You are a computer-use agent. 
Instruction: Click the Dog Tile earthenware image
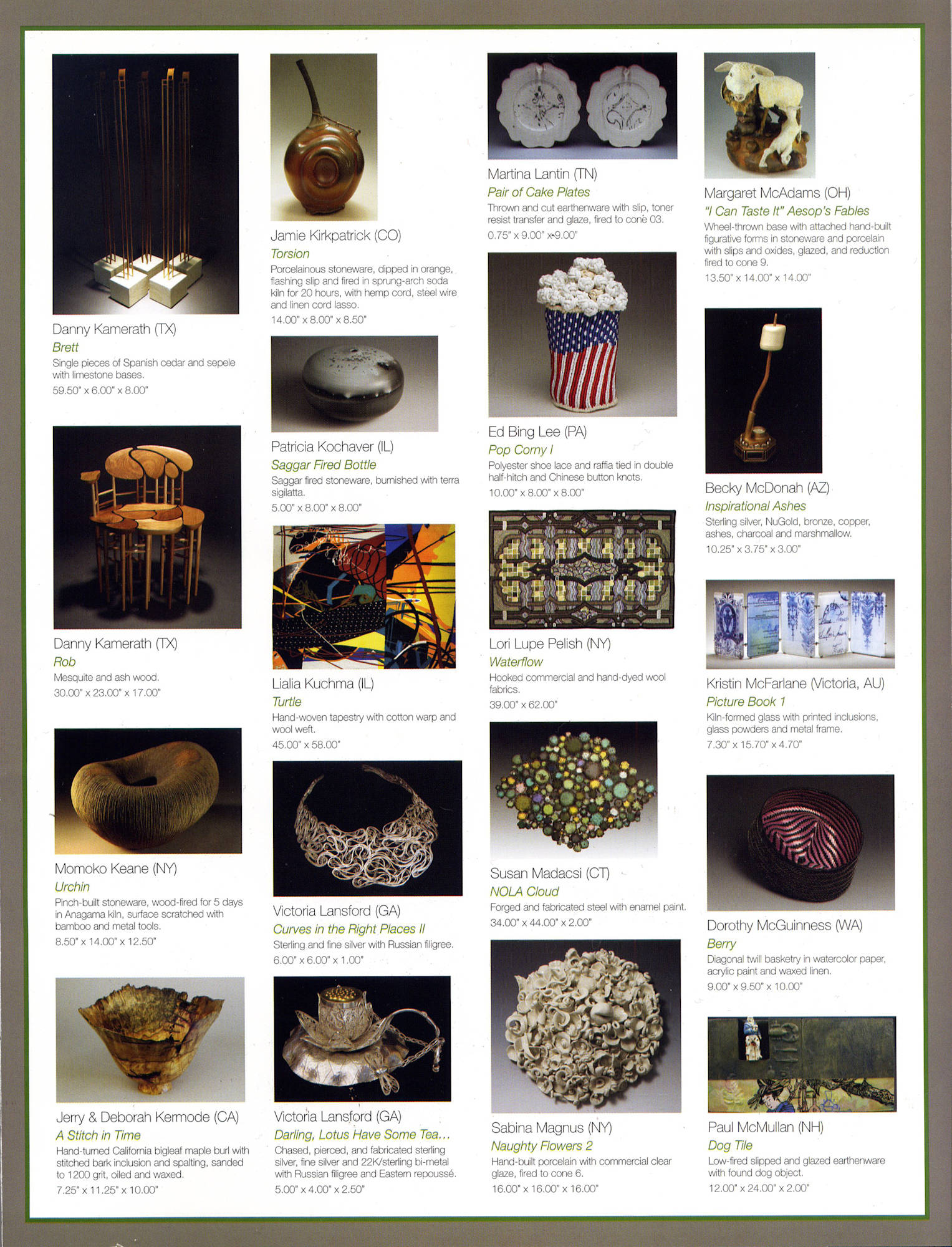(802, 1064)
